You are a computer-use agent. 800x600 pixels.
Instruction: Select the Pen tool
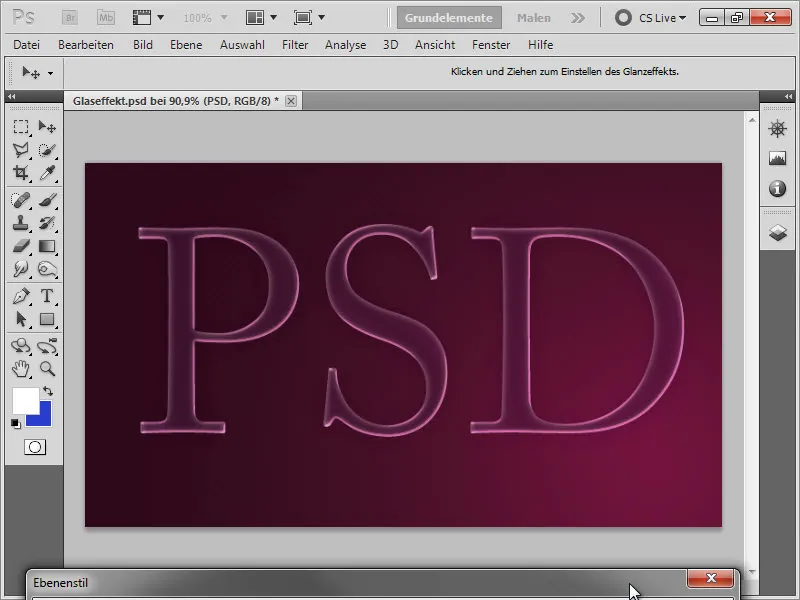click(x=21, y=296)
